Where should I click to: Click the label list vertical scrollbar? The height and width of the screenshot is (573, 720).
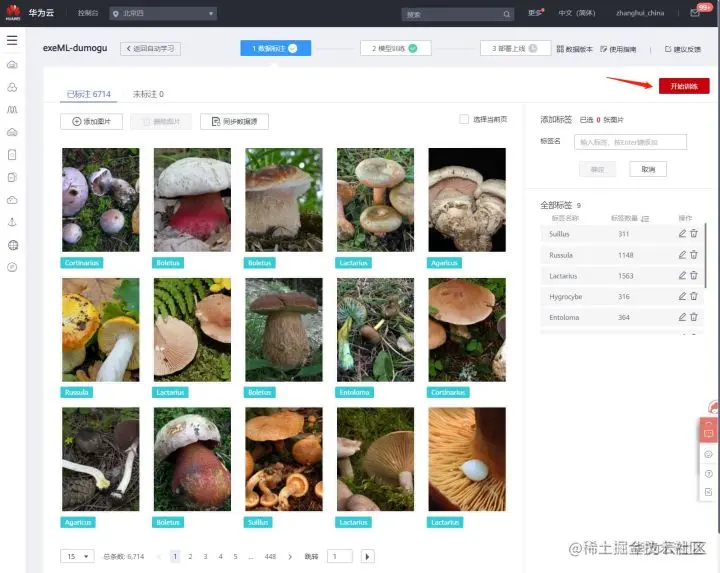(705, 255)
